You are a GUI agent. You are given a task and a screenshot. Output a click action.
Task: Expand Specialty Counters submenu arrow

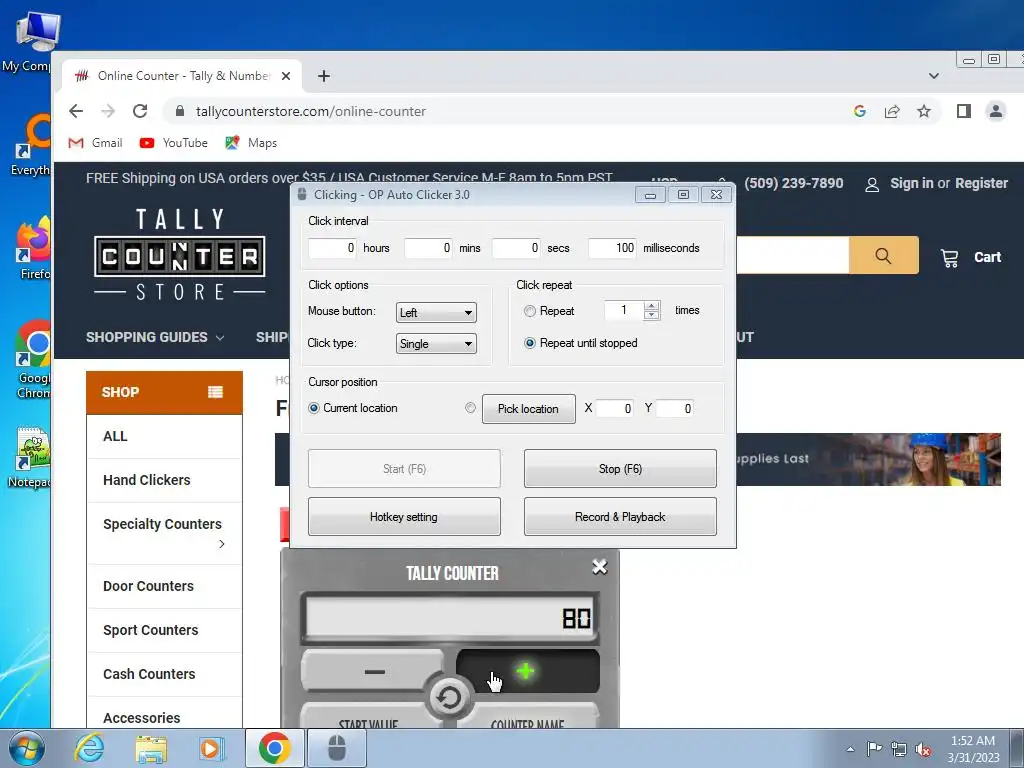pyautogui.click(x=222, y=543)
